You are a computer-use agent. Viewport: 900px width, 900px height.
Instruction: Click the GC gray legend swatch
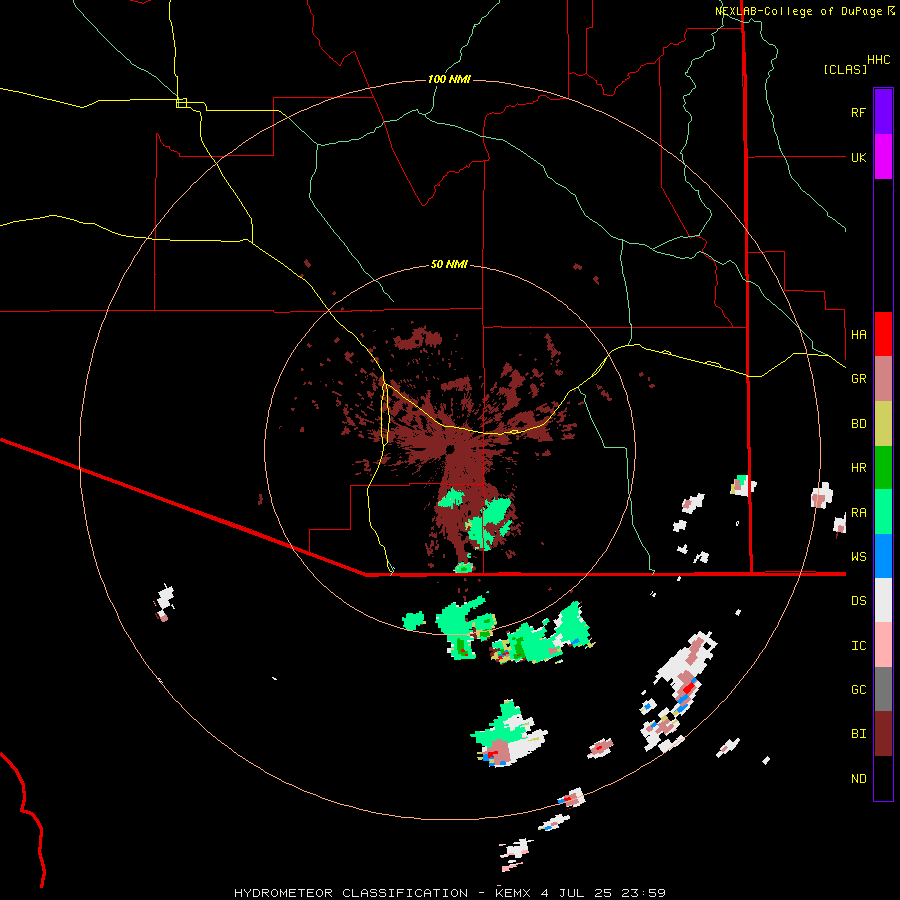click(883, 689)
